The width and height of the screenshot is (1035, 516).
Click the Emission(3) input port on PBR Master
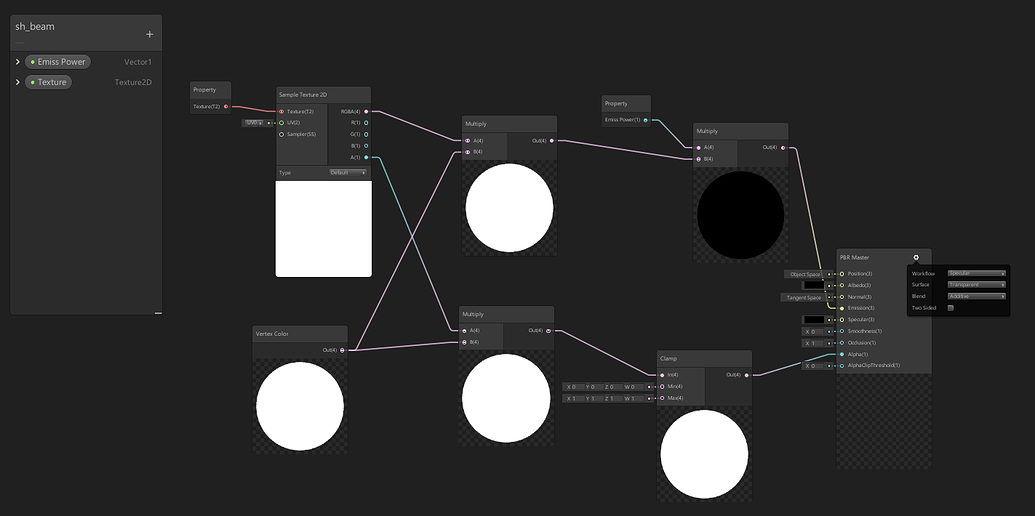[x=841, y=308]
